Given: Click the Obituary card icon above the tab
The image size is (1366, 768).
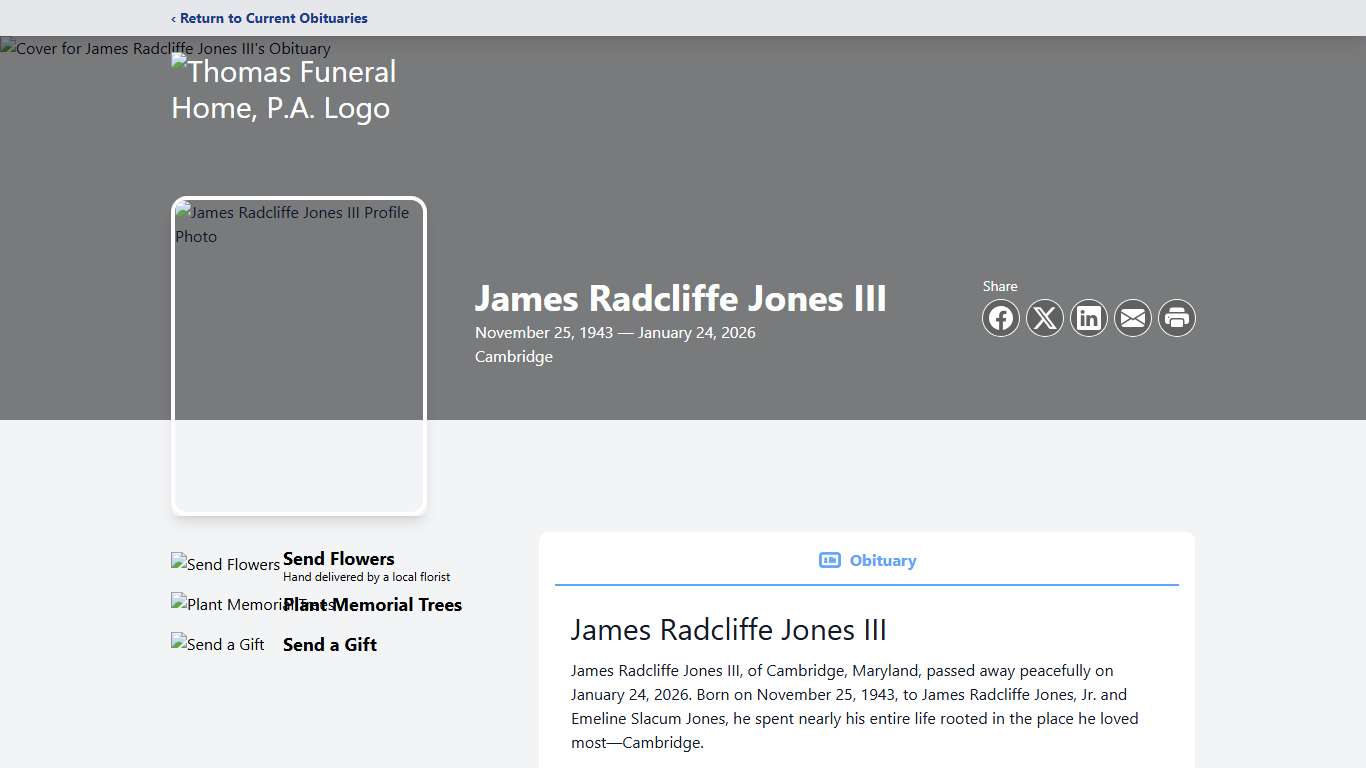Looking at the screenshot, I should (x=830, y=560).
